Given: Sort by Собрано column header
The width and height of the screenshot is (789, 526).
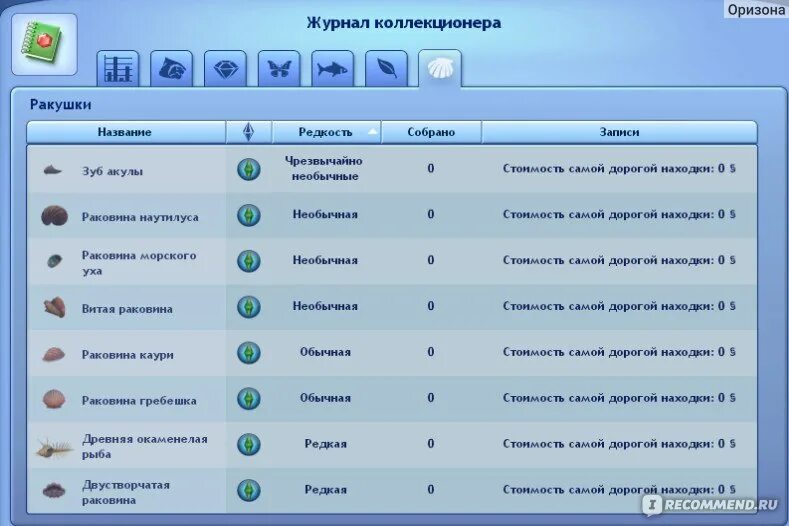Looking at the screenshot, I should coord(431,132).
